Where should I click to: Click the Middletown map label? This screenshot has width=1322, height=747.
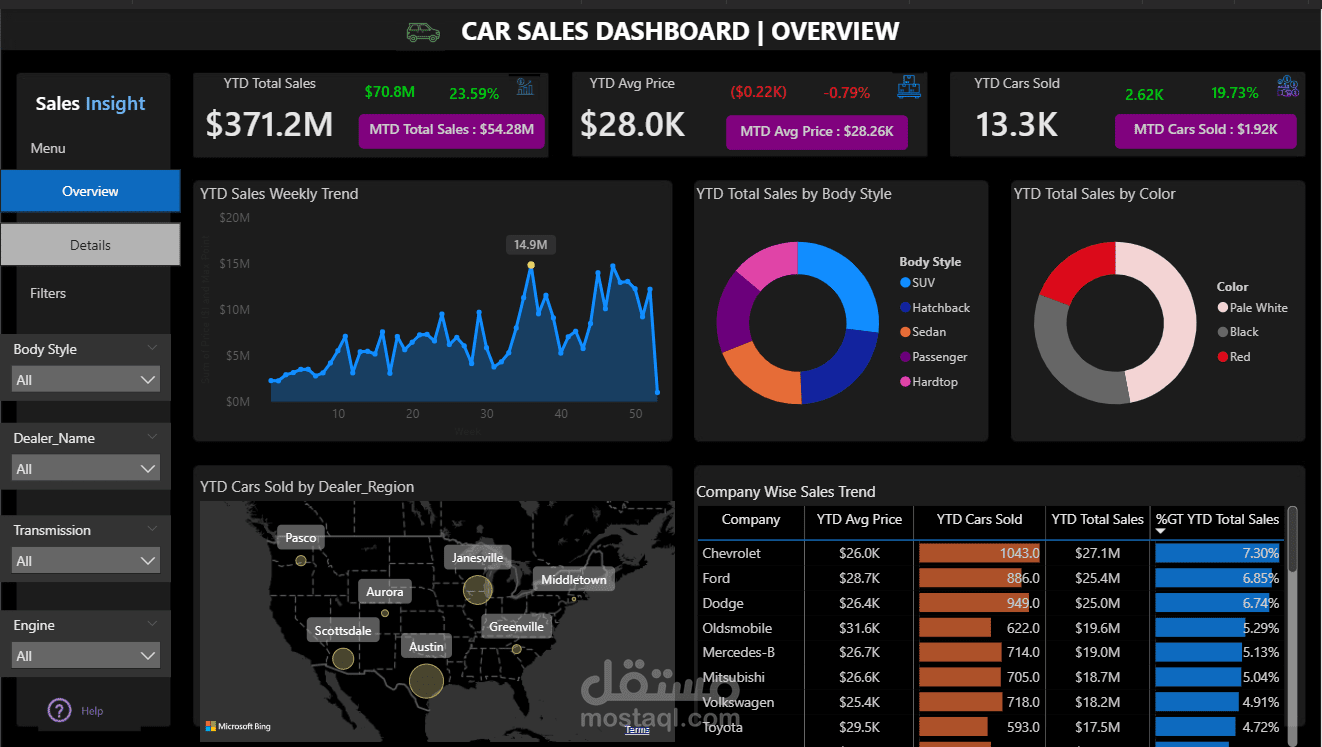click(574, 580)
